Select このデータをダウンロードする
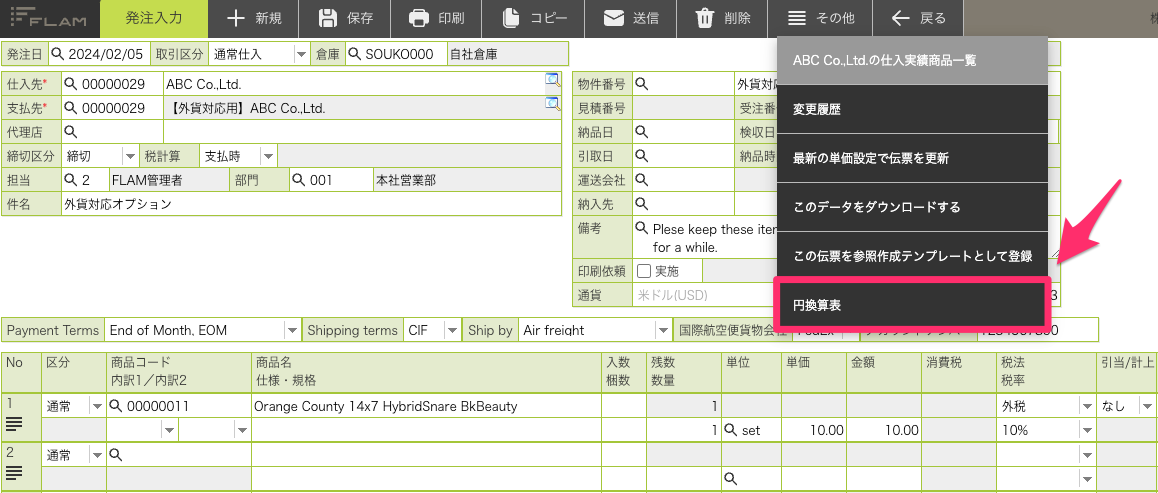1158x493 pixels. point(913,207)
